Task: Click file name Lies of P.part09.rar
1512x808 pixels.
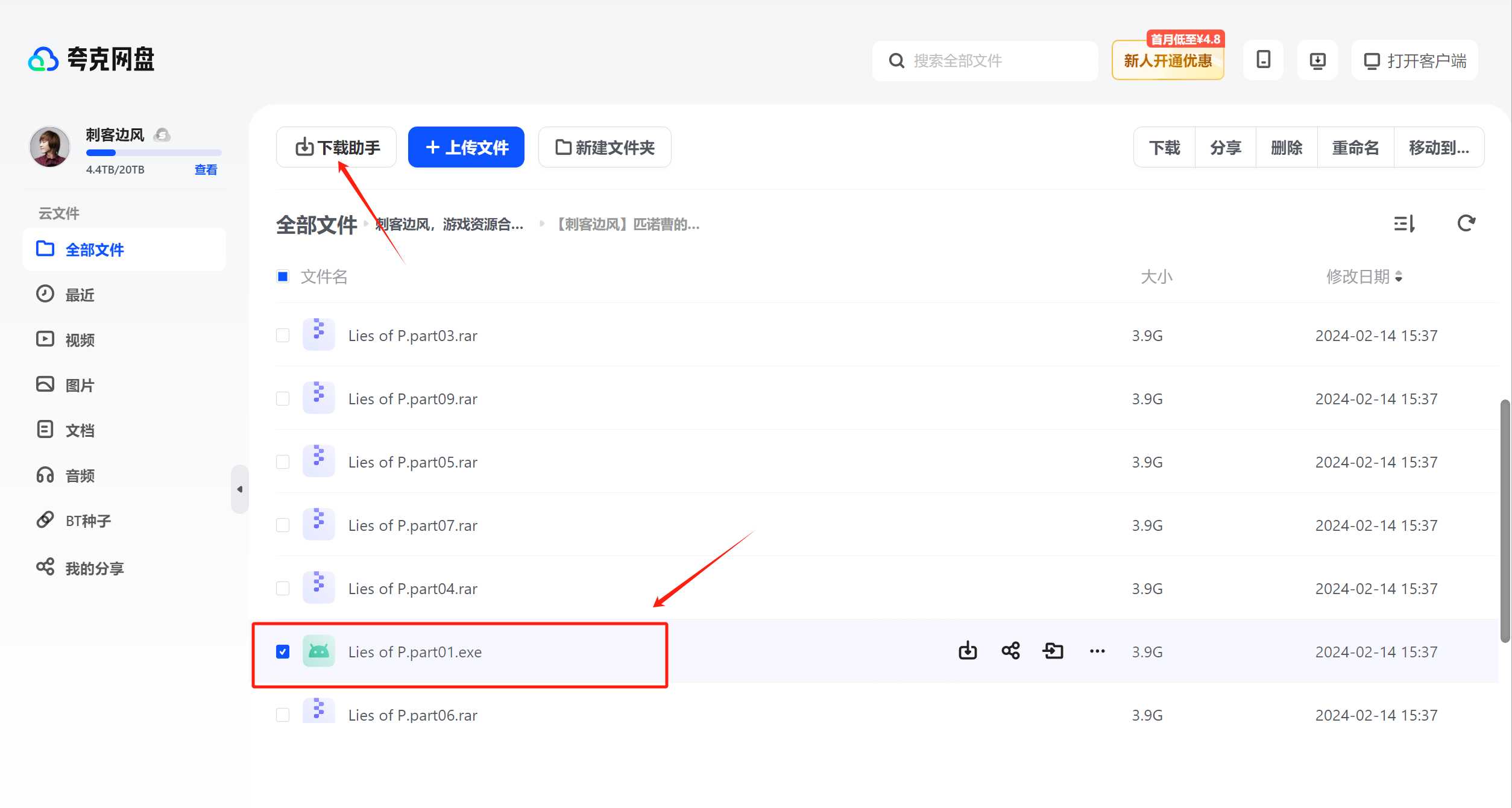Action: pyautogui.click(x=413, y=399)
